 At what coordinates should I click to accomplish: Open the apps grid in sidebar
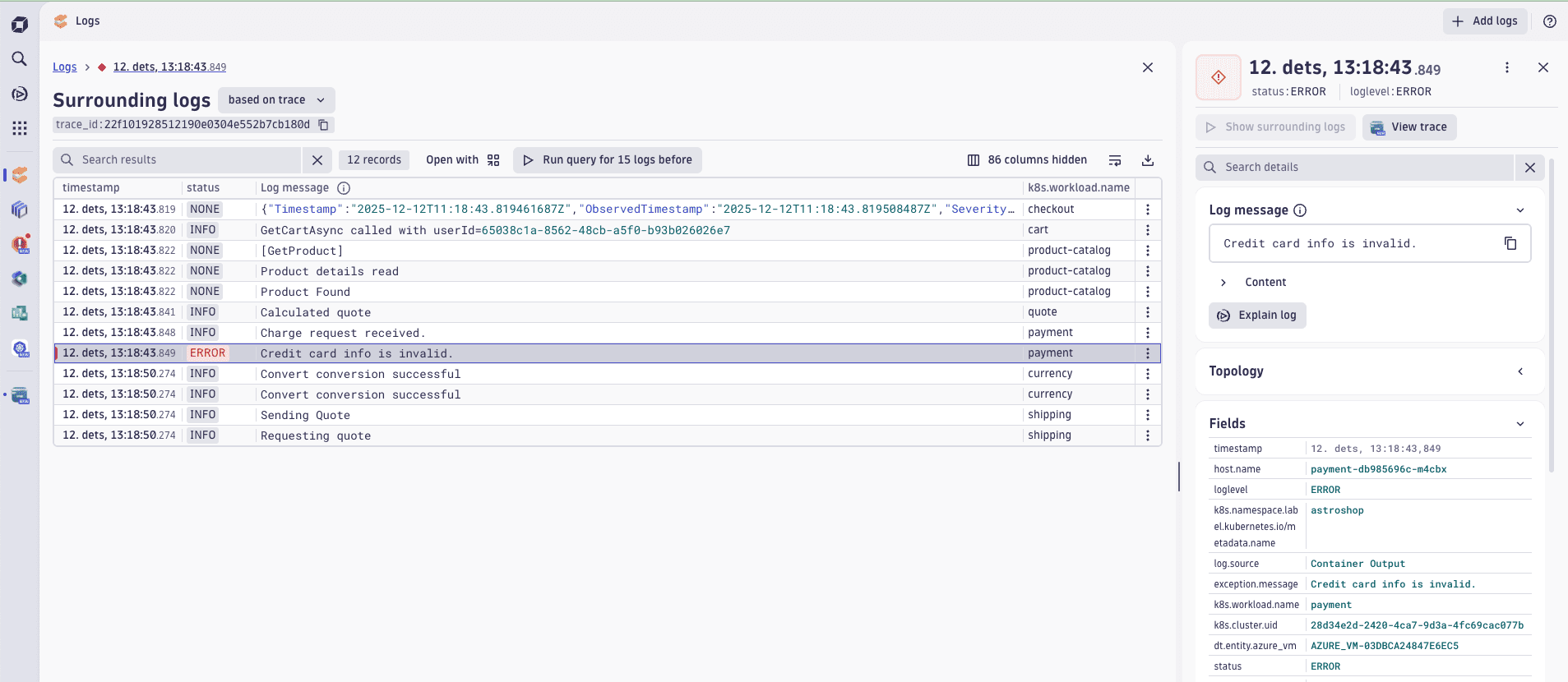pyautogui.click(x=20, y=128)
